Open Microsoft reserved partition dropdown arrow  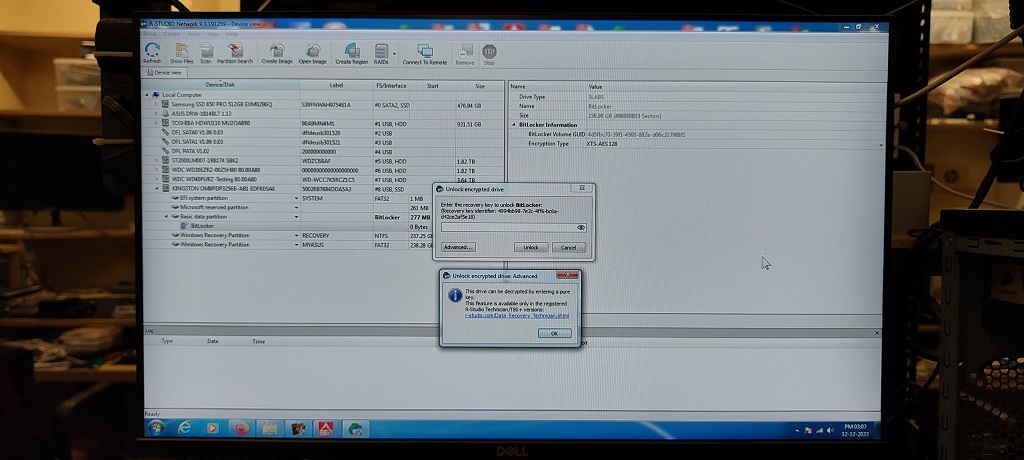click(296, 207)
